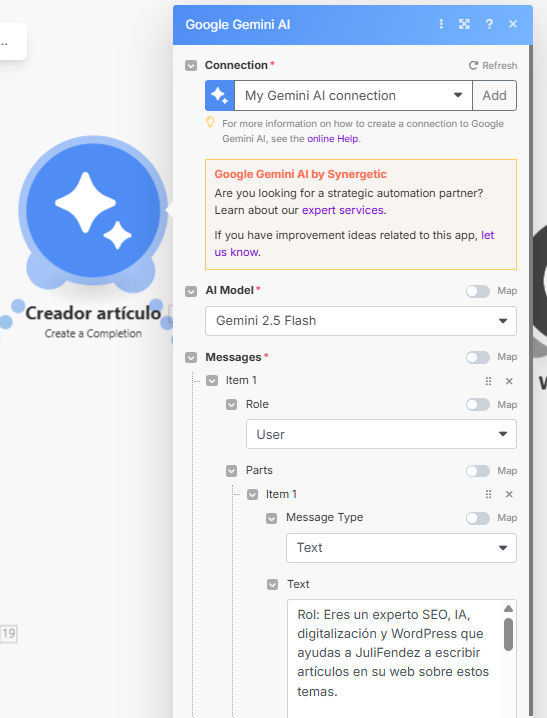The image size is (547, 718).
Task: Toggle the Map switch for AI Model
Action: coord(478,291)
